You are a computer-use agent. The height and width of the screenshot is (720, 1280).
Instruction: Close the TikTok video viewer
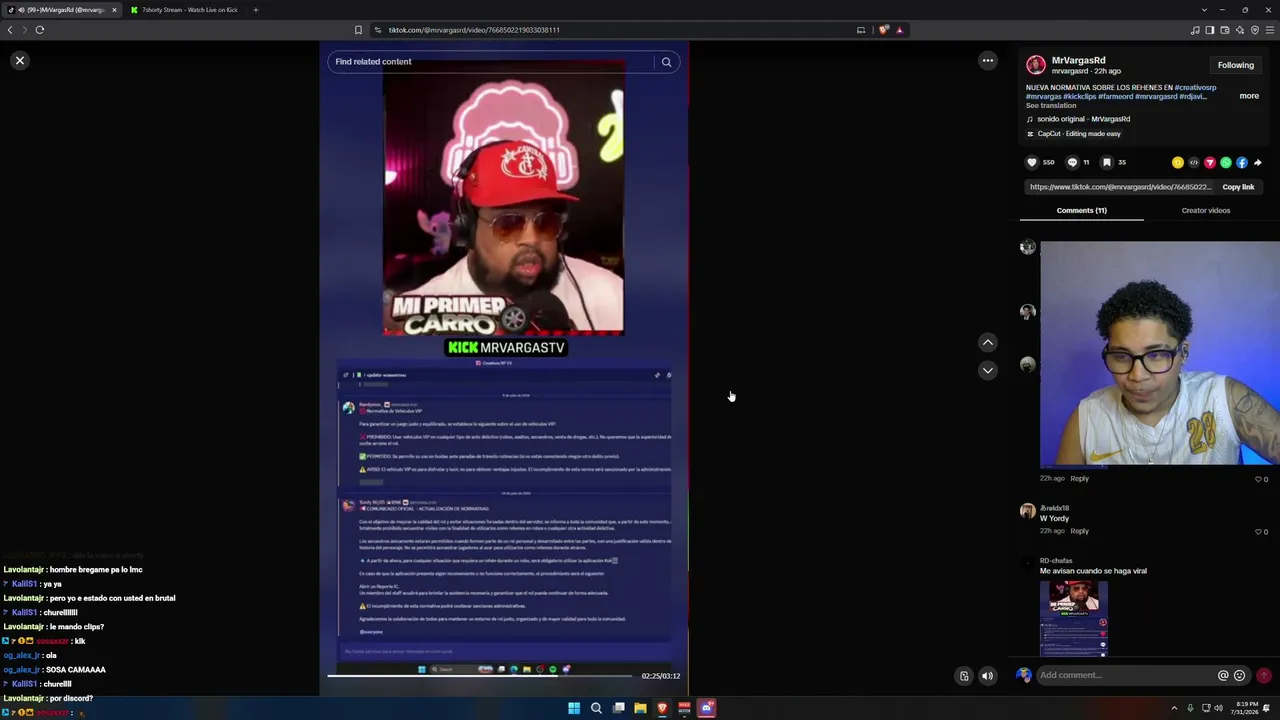[19, 61]
